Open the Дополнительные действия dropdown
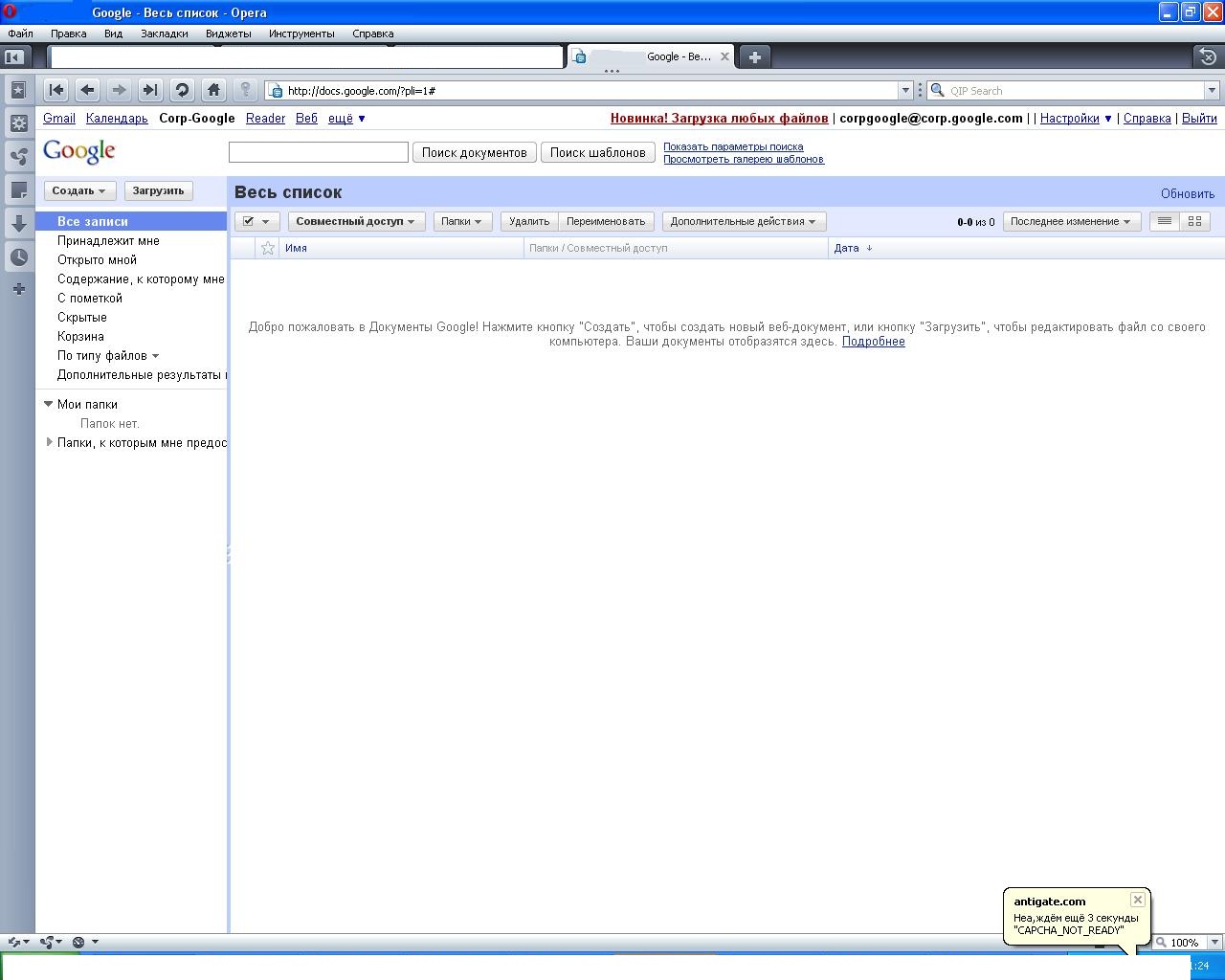This screenshot has width=1225, height=980. click(744, 221)
